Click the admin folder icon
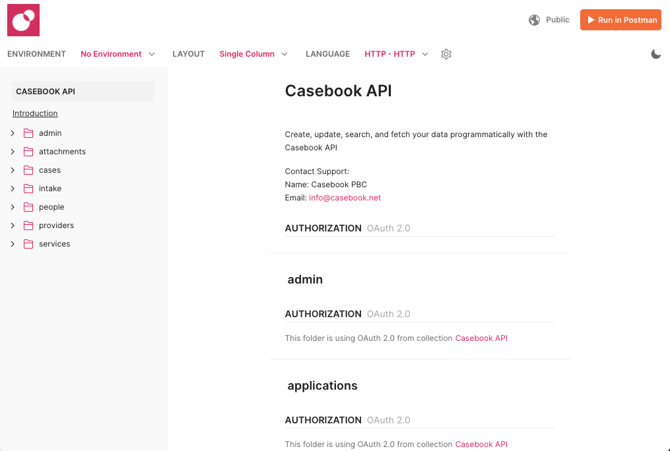This screenshot has height=451, width=670. point(29,133)
